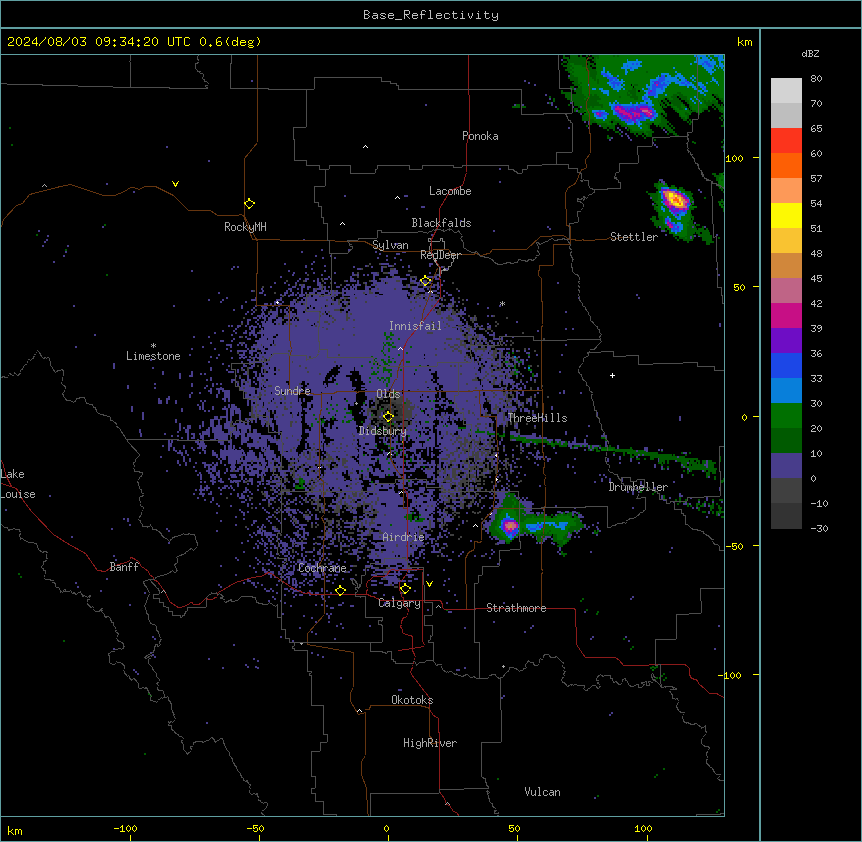The height and width of the screenshot is (842, 862).
Task: Pick the red 65-60 dBZ legend swatch
Action: pos(786,141)
